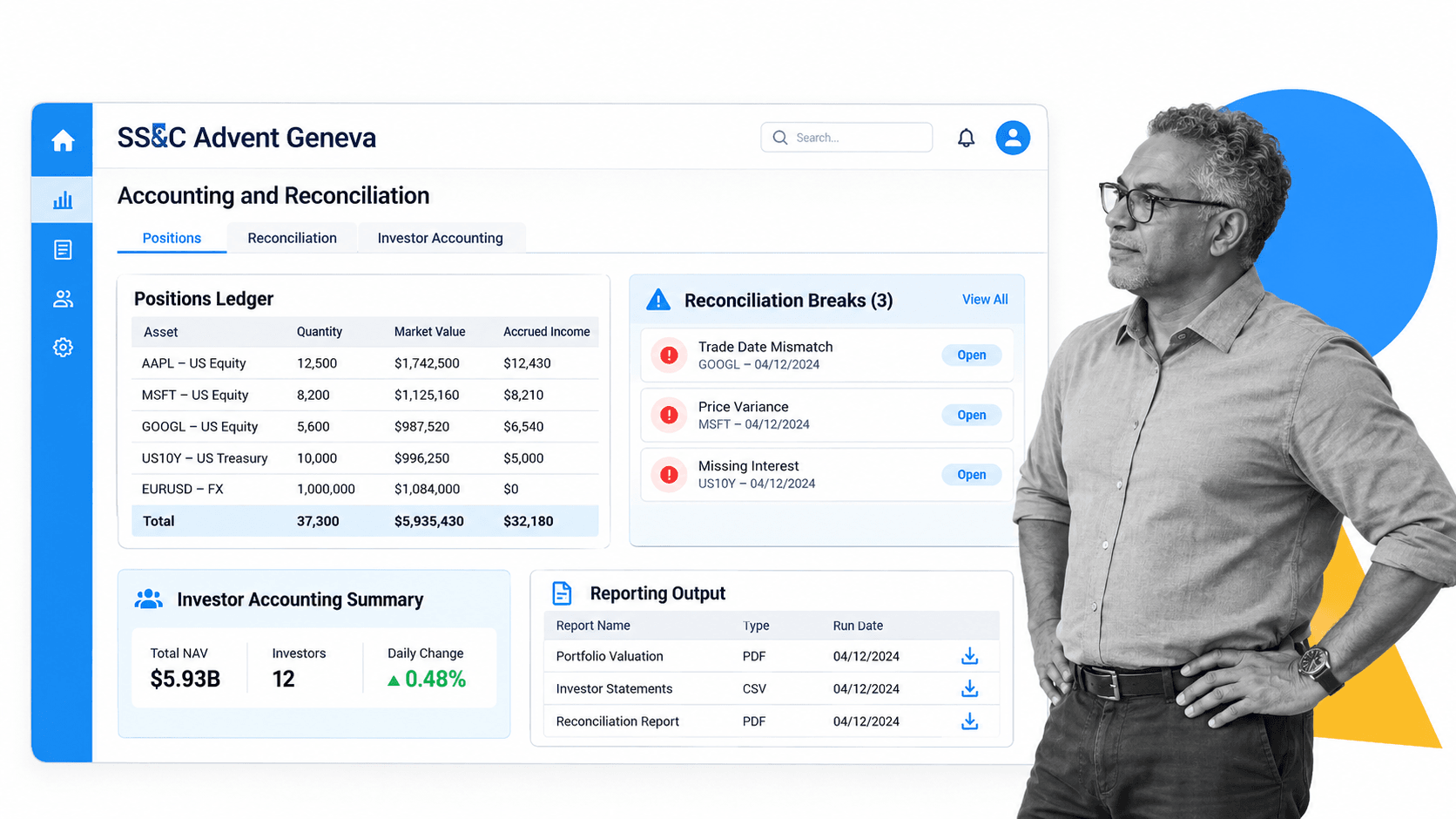Switch to the Reconciliation tab

tap(292, 238)
